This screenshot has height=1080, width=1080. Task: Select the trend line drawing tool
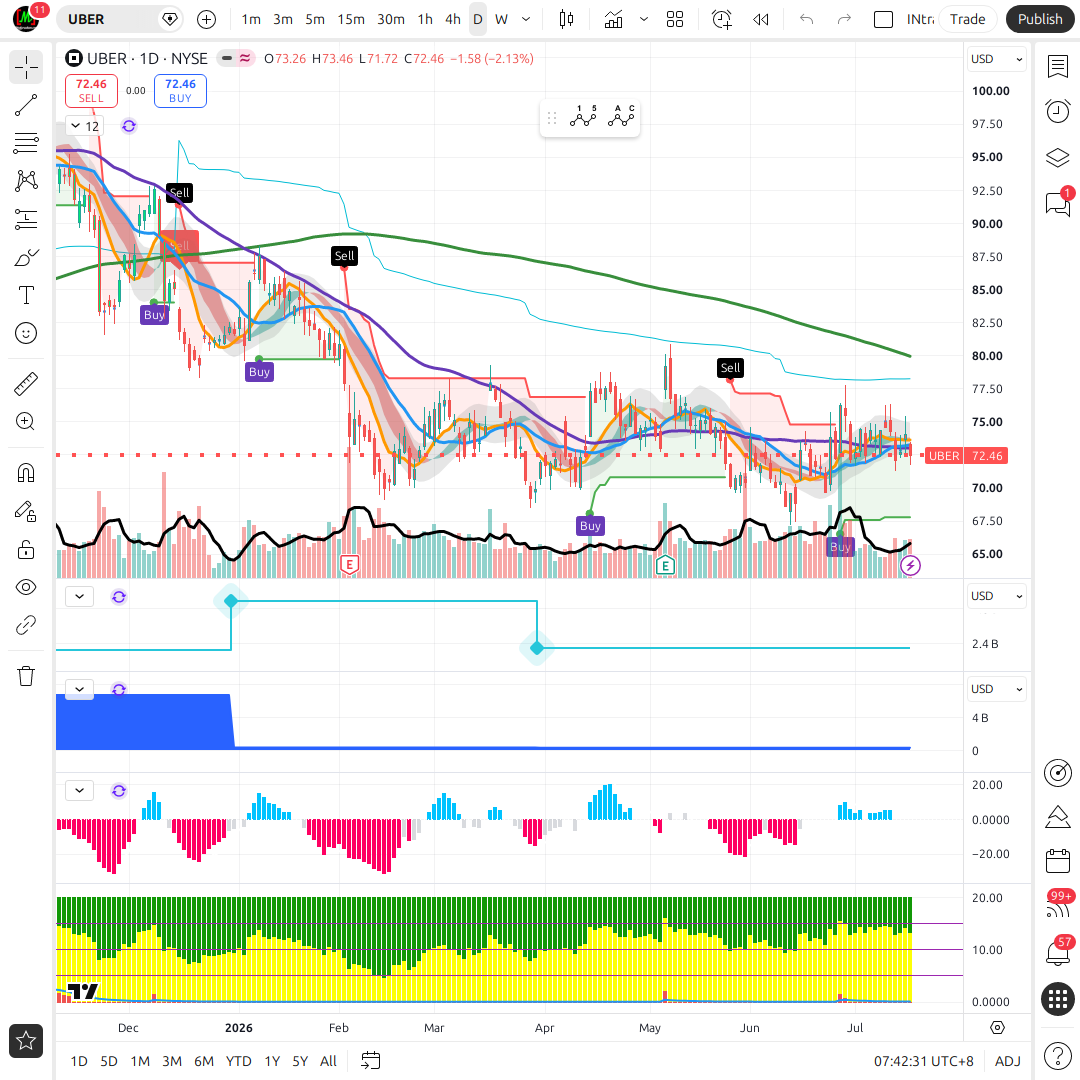pos(26,105)
